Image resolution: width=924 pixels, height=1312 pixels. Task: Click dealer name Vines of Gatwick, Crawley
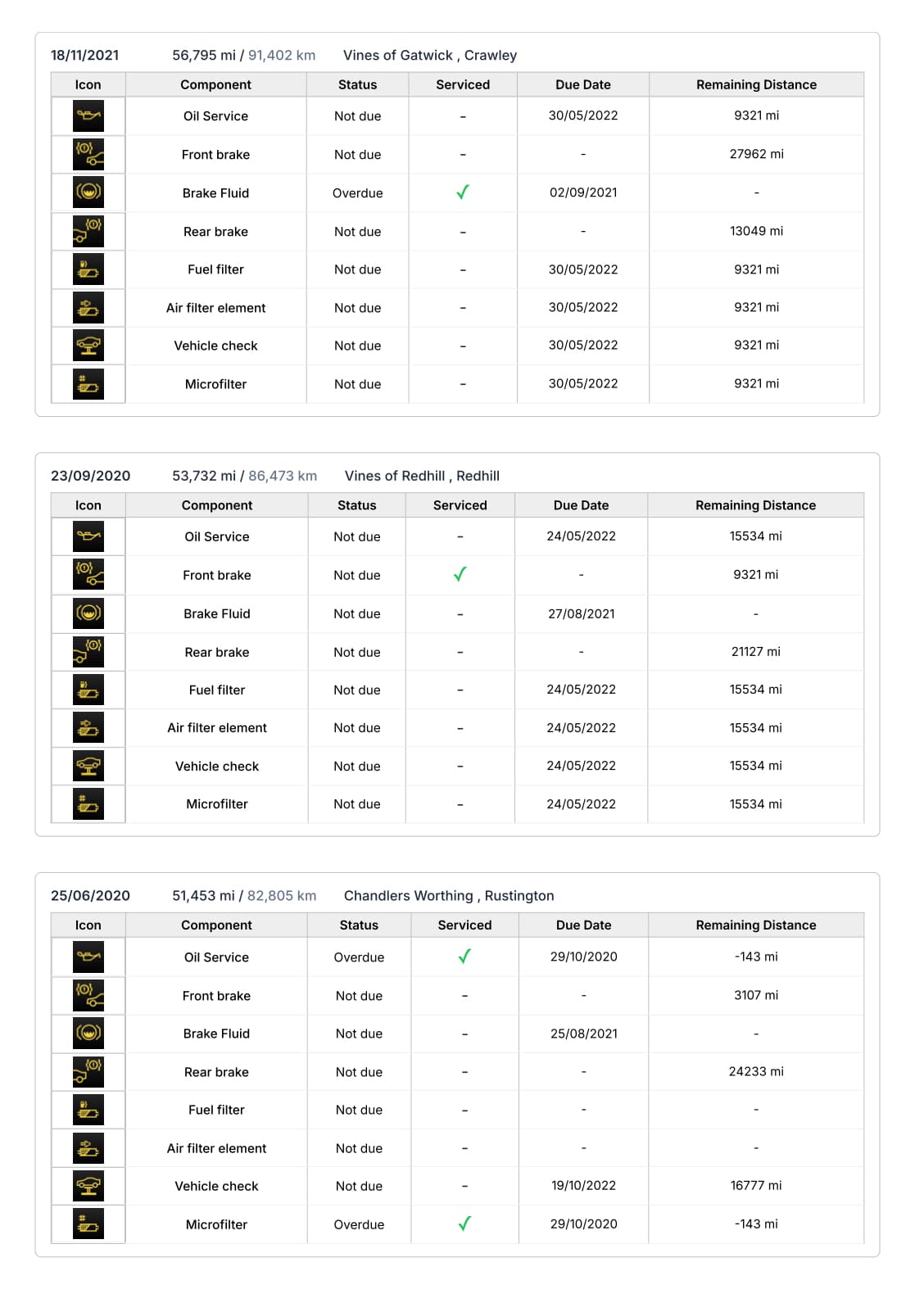click(x=430, y=56)
